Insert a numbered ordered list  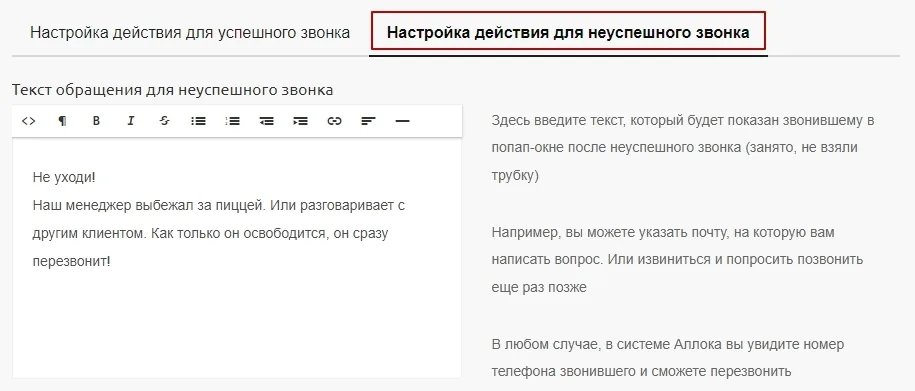point(232,121)
